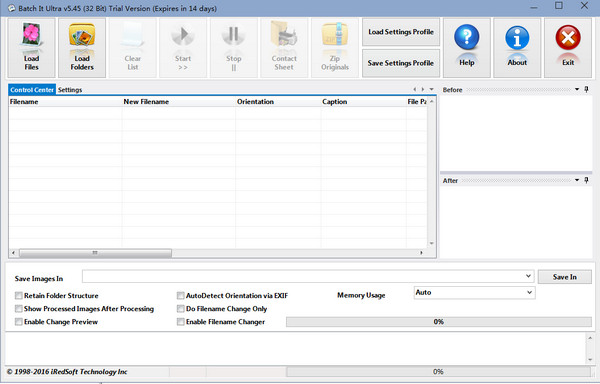The image size is (600, 384).
Task: Click the status bar 0% progress bar
Action: pyautogui.click(x=439, y=371)
